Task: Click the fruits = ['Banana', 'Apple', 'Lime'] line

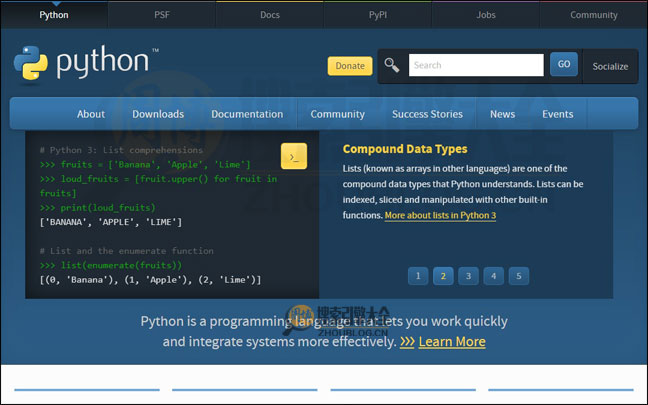Action: (x=145, y=164)
